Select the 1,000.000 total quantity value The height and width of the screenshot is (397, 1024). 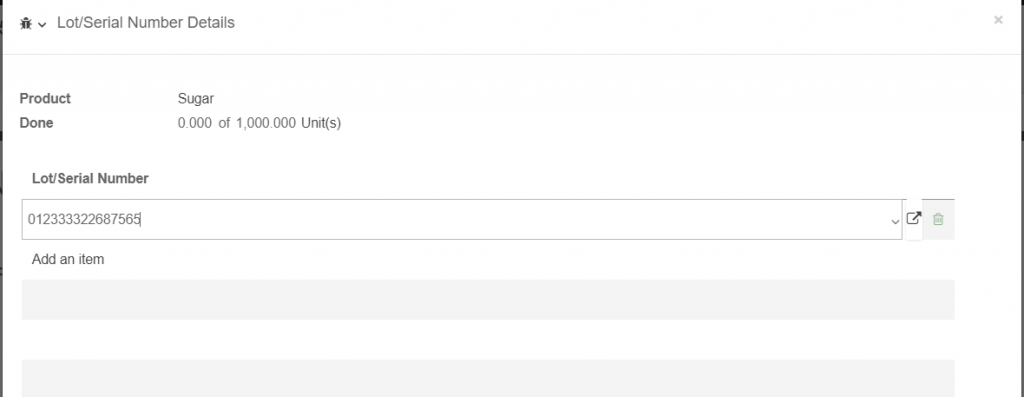tap(266, 123)
